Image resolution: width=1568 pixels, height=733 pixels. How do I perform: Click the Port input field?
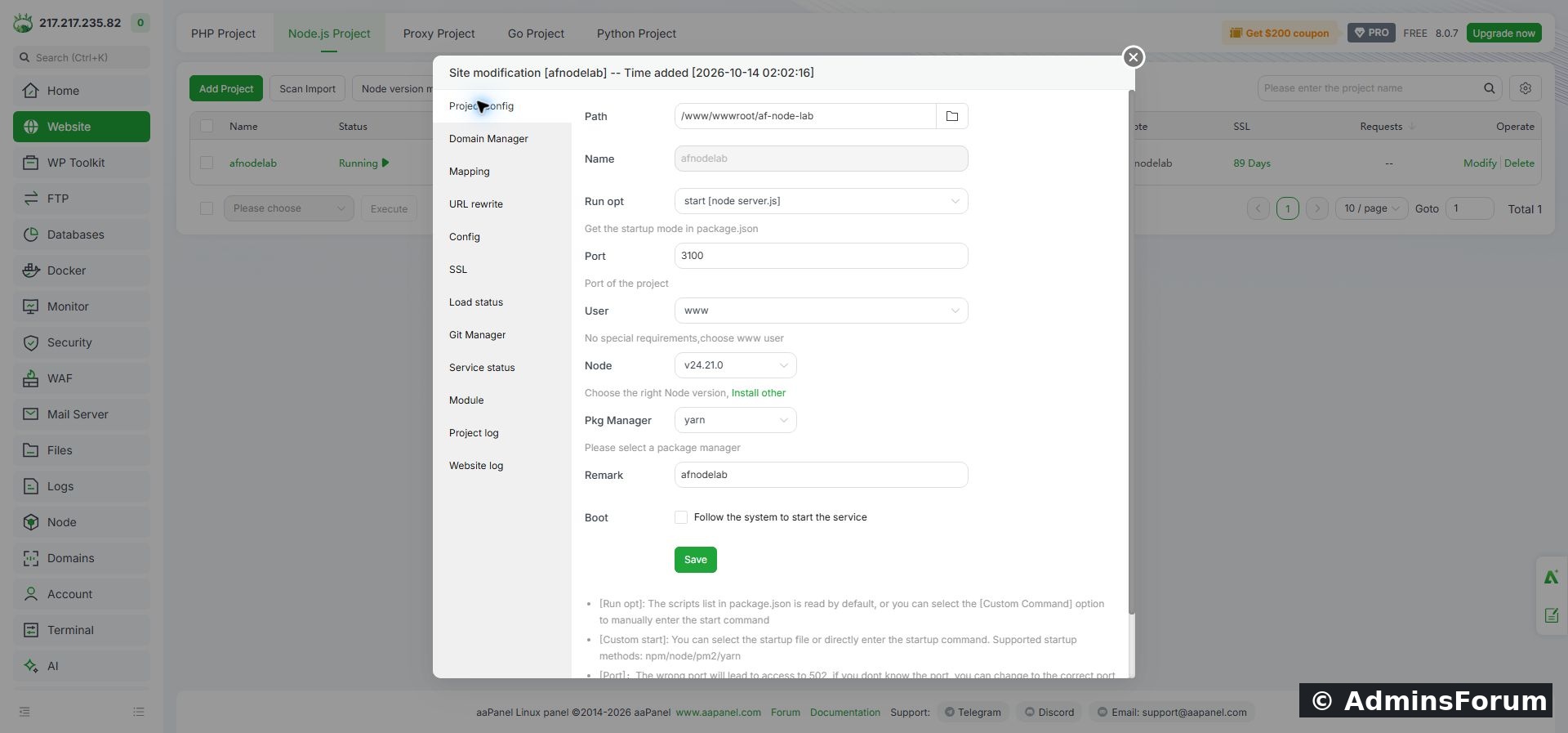[x=822, y=256]
